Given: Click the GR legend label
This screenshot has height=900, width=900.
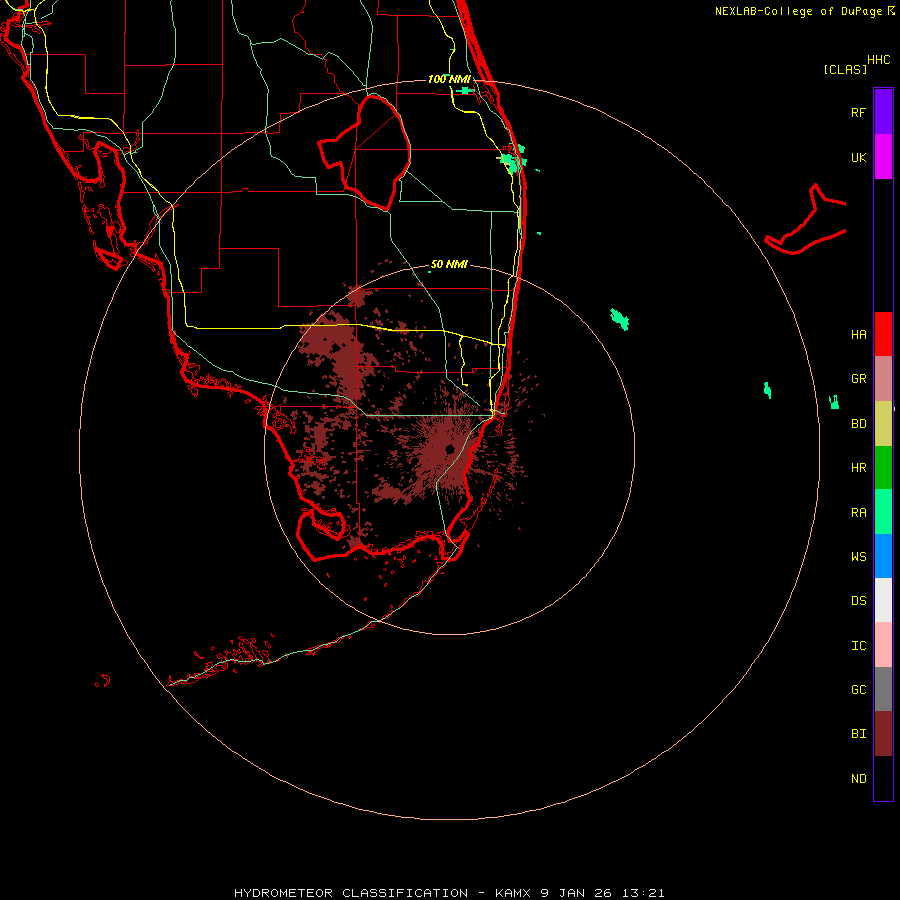Looking at the screenshot, I should pyautogui.click(x=858, y=379).
